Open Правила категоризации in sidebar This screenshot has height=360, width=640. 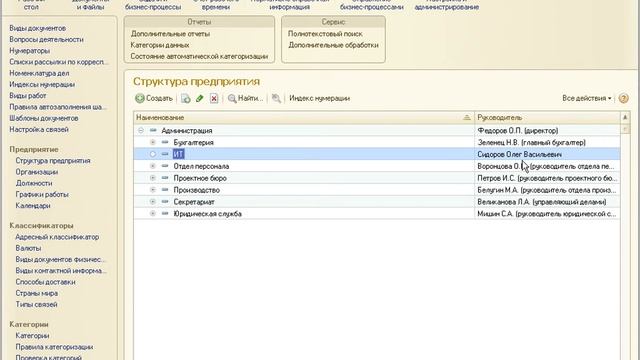pos(54,347)
